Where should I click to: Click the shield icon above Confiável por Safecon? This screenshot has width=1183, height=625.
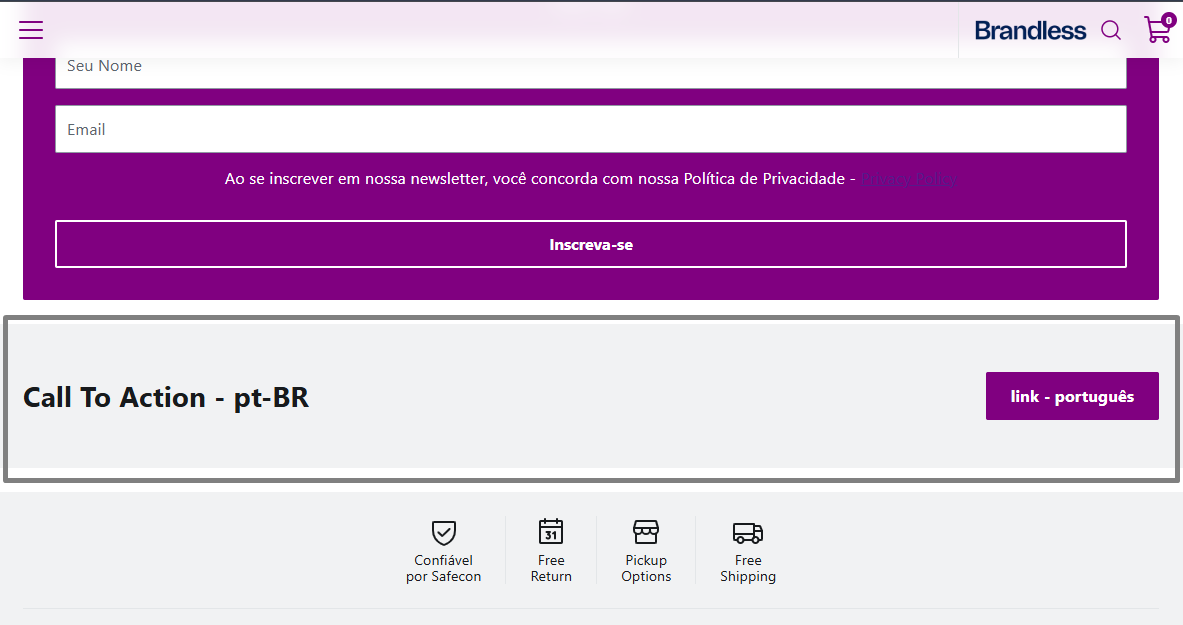click(444, 532)
